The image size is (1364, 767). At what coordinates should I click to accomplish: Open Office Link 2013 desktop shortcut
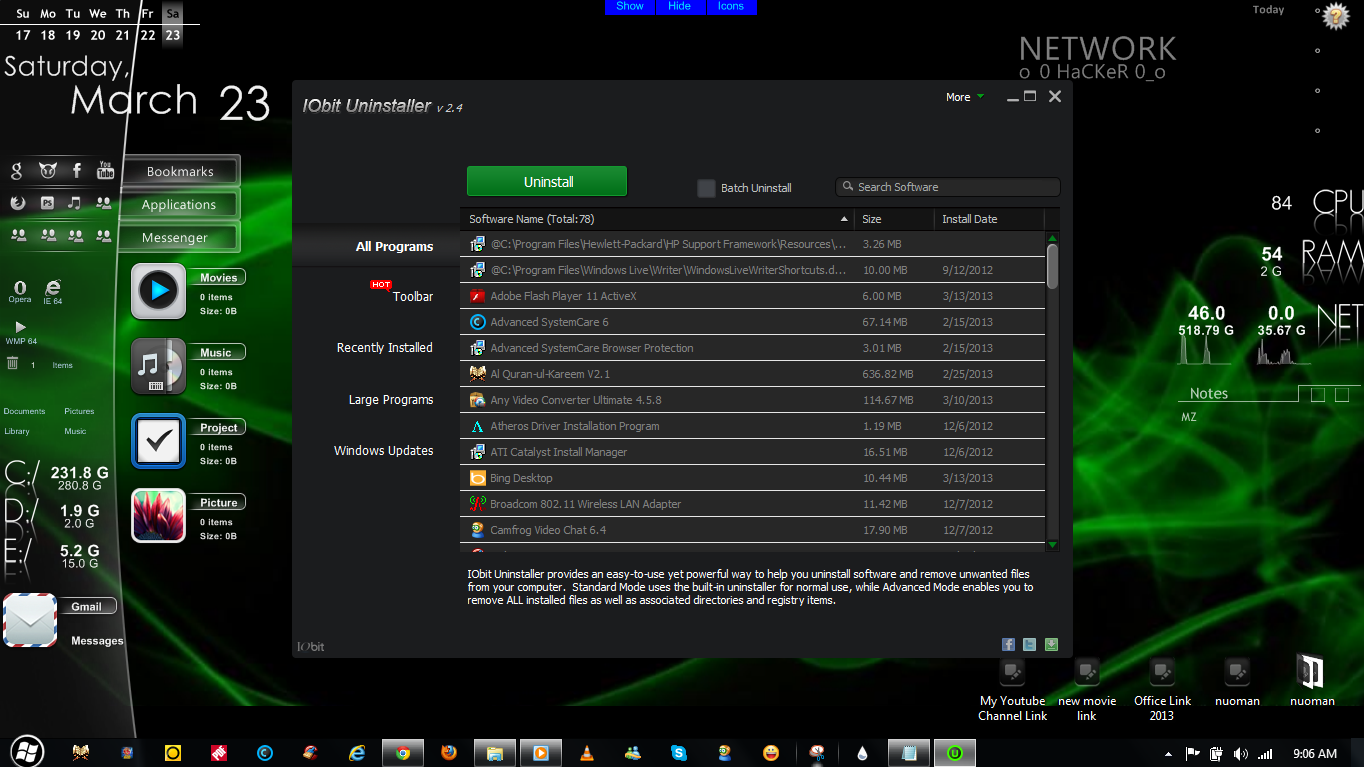coord(1162,690)
